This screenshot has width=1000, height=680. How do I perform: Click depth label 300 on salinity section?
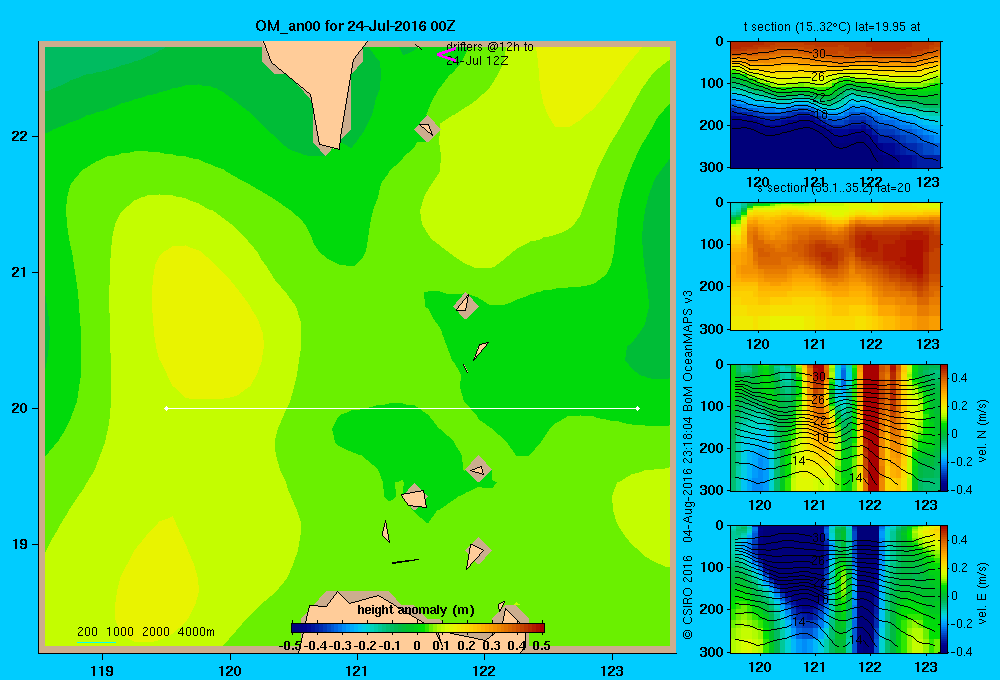tap(712, 329)
